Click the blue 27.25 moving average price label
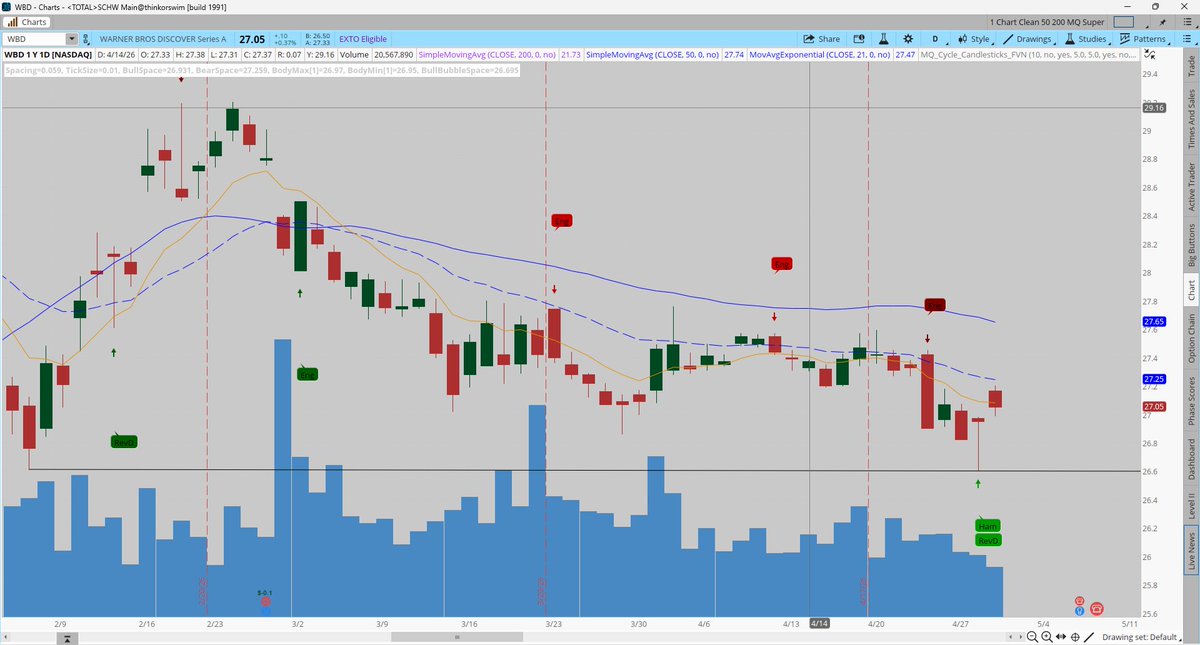Image resolution: width=1200 pixels, height=645 pixels. coord(1153,380)
